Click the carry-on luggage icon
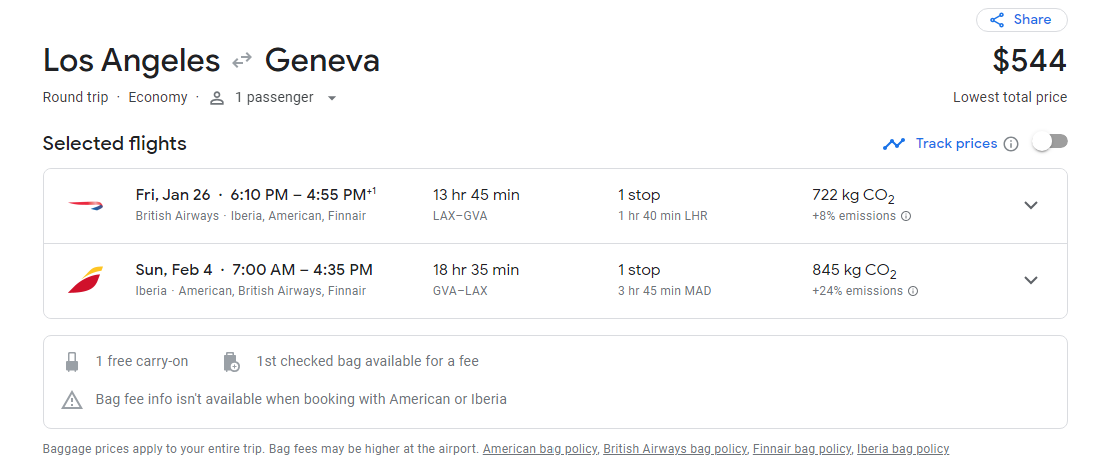 [72, 362]
